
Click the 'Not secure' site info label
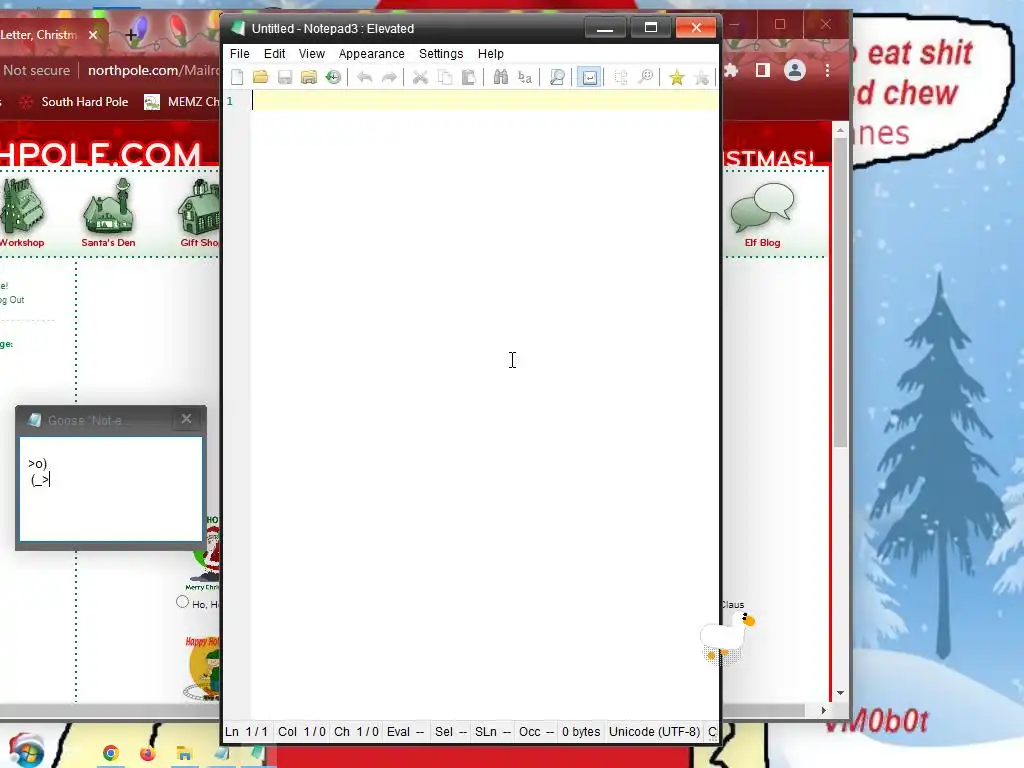tap(37, 70)
